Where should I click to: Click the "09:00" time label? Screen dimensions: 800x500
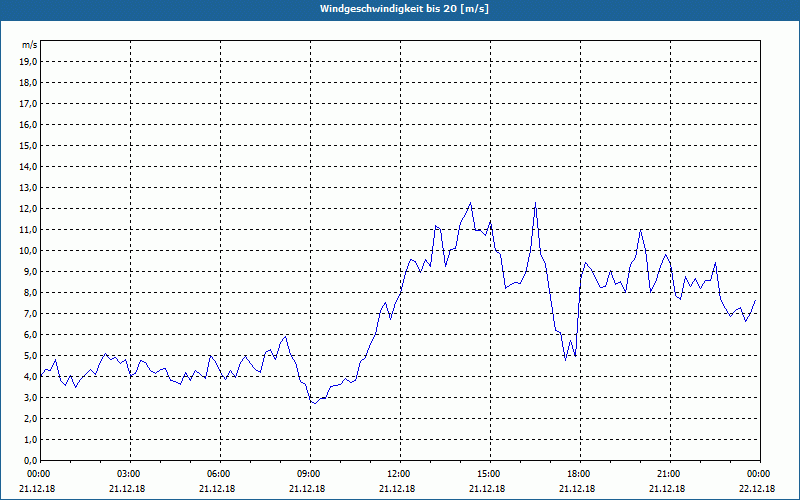click(x=310, y=474)
